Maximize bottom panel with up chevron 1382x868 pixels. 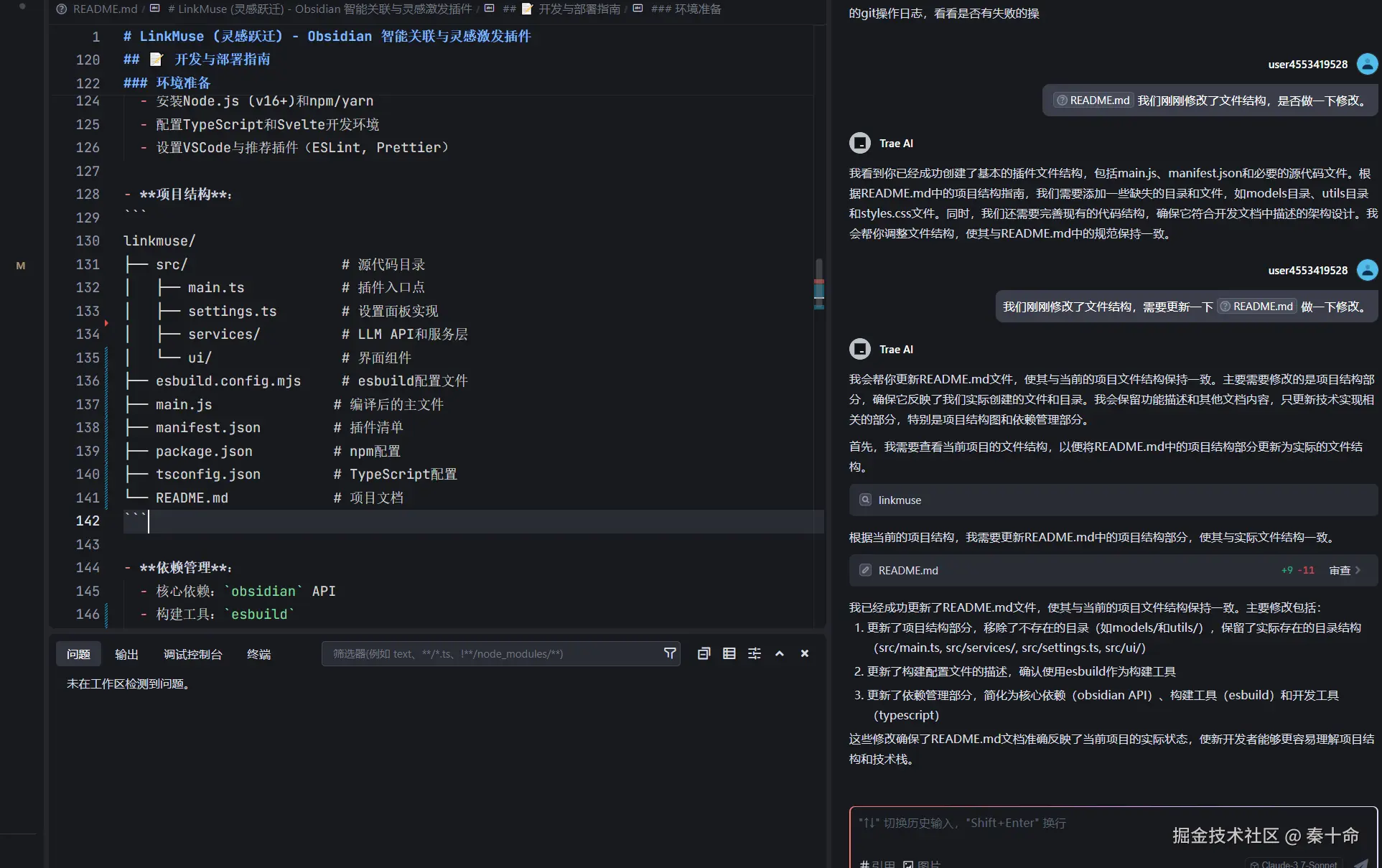[x=779, y=653]
